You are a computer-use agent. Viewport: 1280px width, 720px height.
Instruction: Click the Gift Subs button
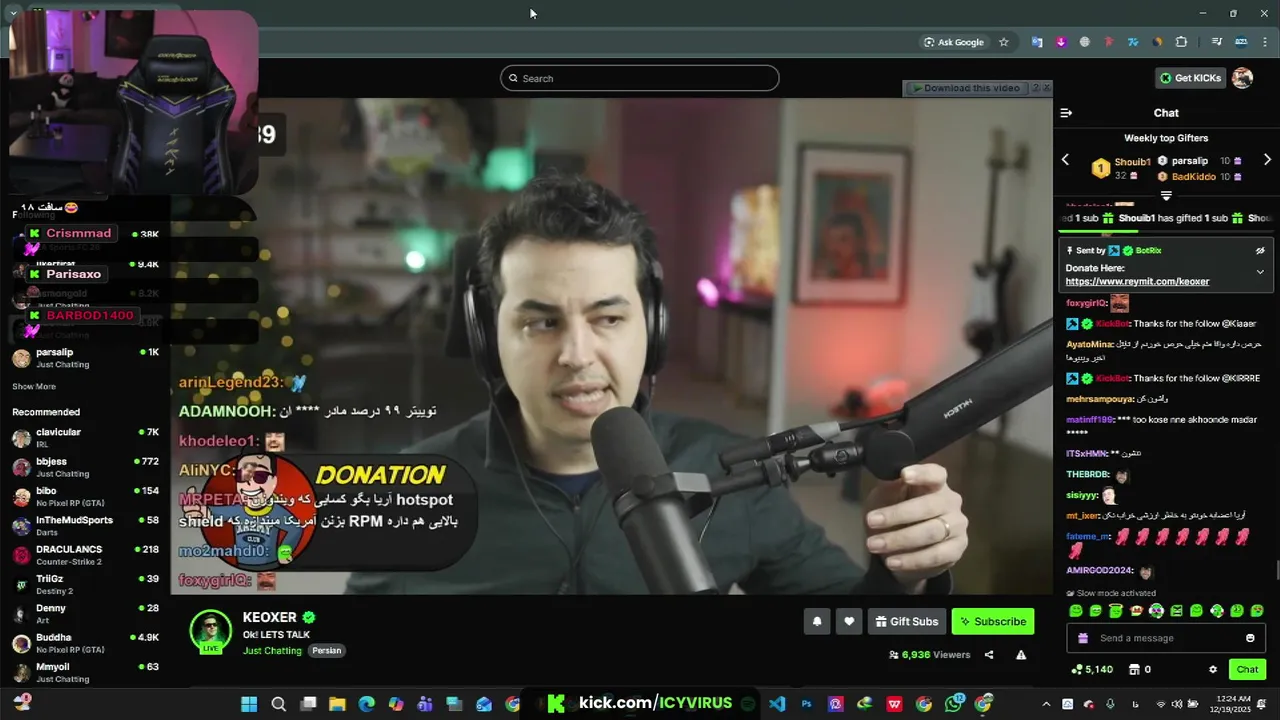point(907,621)
